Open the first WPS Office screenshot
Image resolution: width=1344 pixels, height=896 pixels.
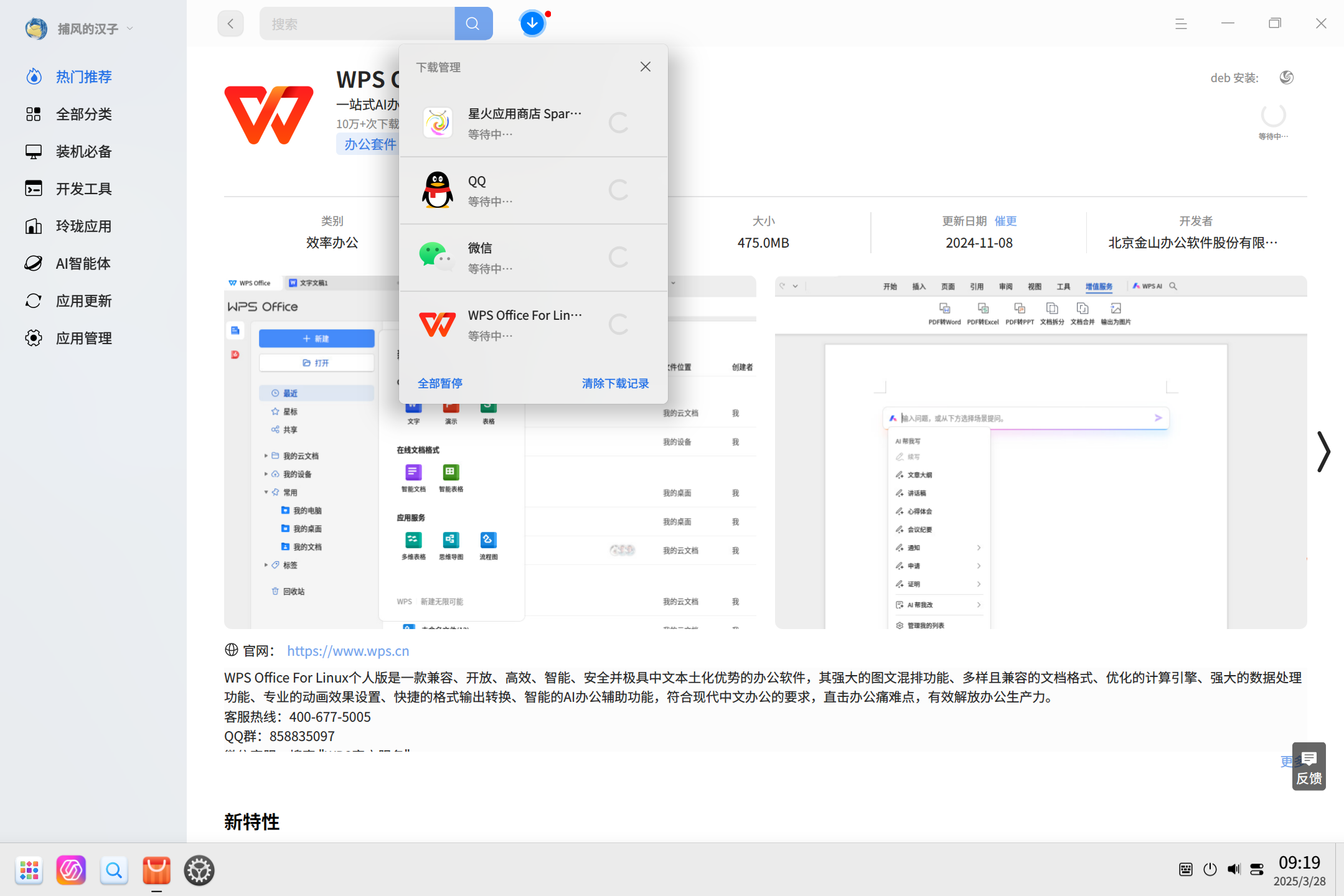[x=490, y=452]
